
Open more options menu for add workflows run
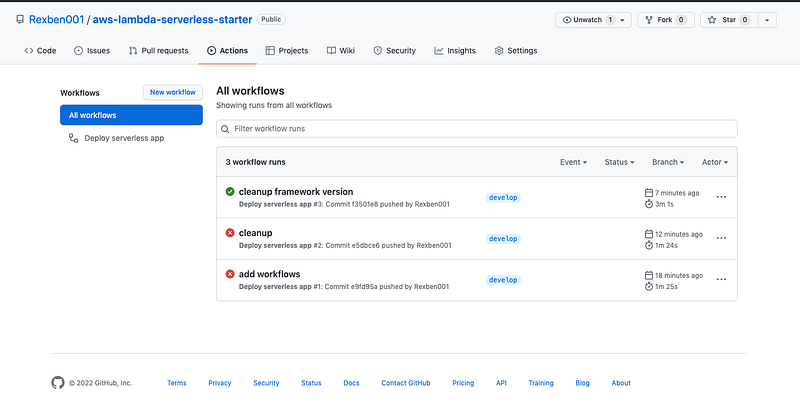721,279
